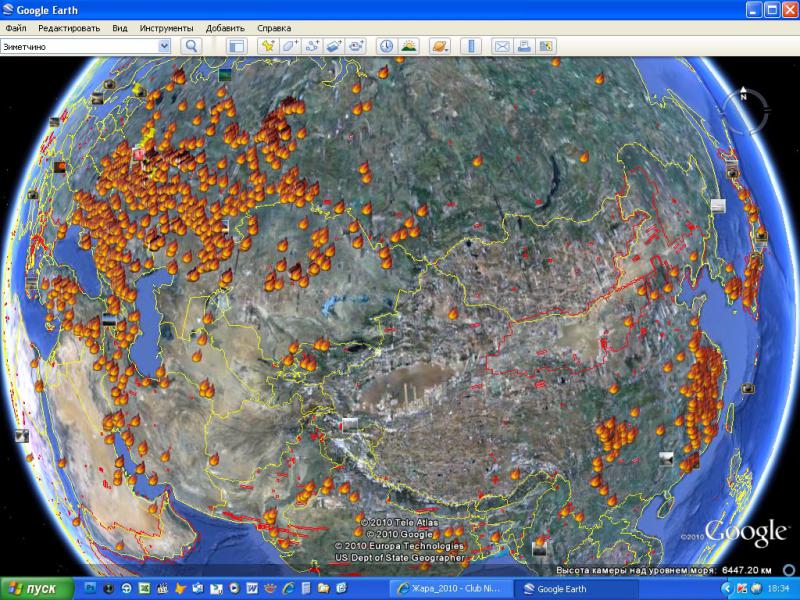Viewport: 800px width, 600px height.
Task: Open the Инструменты menu
Action: tap(166, 28)
